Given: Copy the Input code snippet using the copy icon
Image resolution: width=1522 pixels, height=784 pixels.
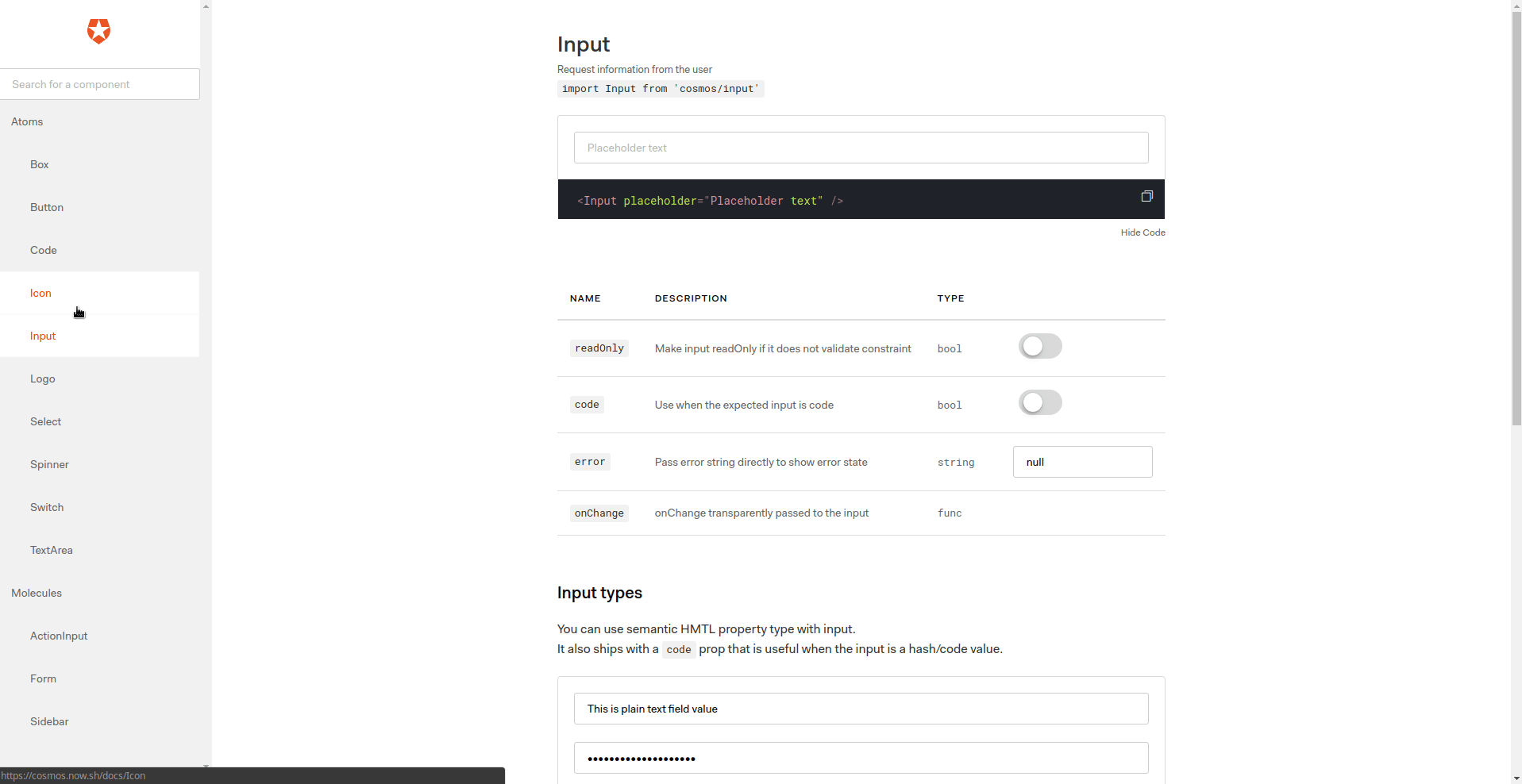Looking at the screenshot, I should click(1146, 196).
